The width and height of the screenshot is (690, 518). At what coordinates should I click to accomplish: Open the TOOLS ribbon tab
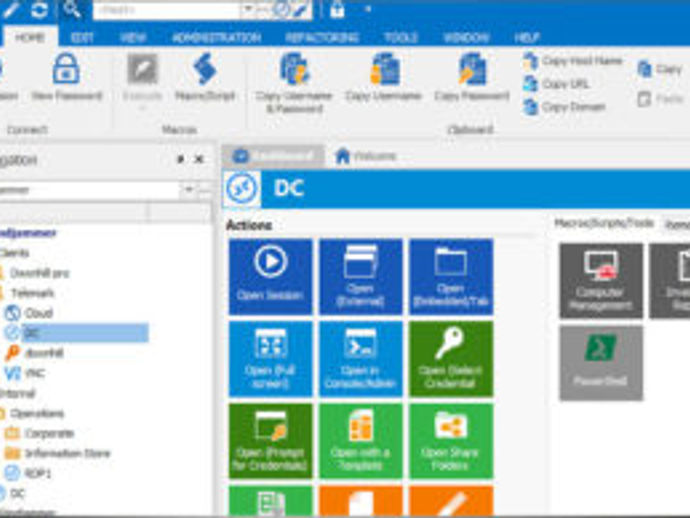[401, 37]
